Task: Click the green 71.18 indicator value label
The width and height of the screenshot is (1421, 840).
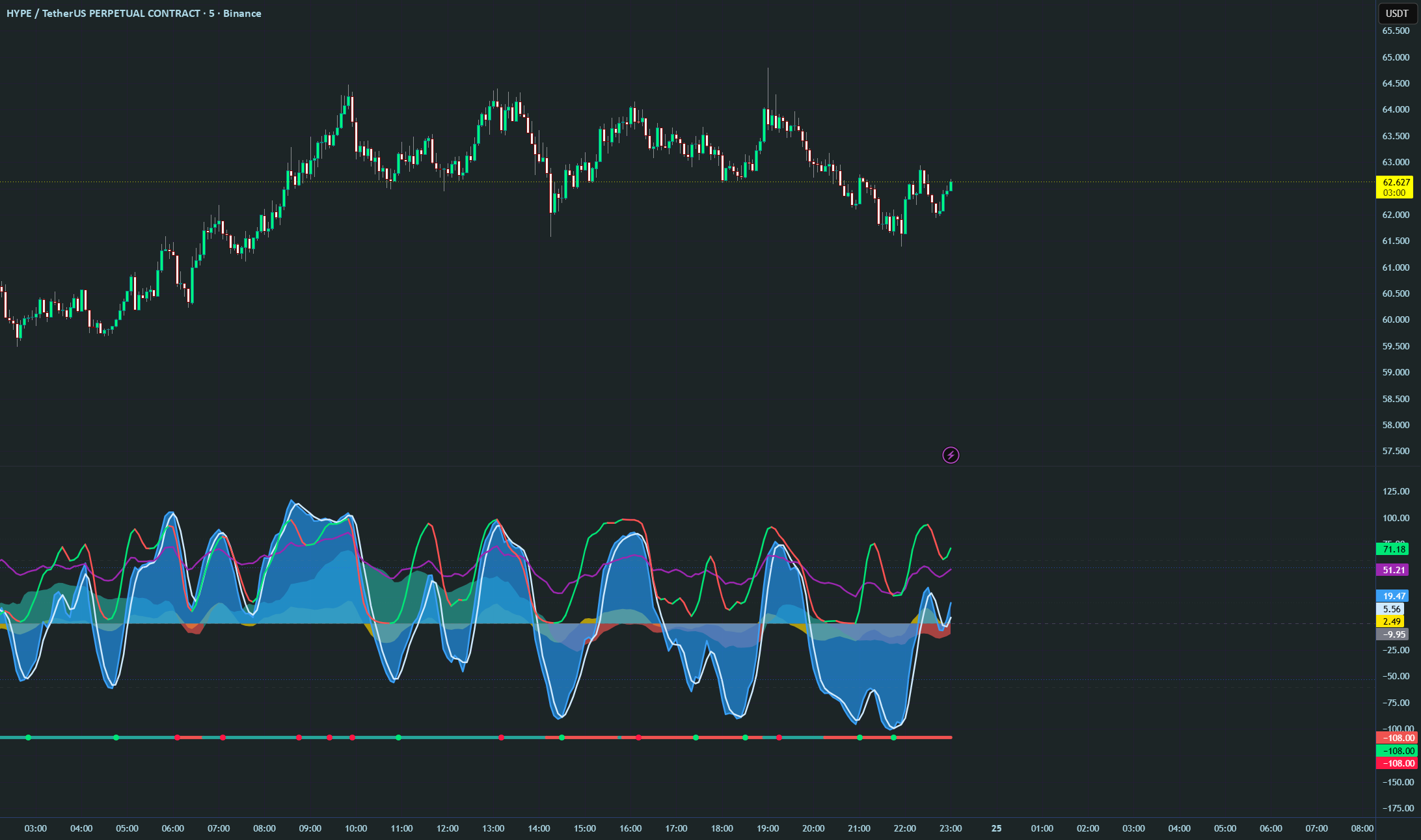Action: click(1394, 549)
